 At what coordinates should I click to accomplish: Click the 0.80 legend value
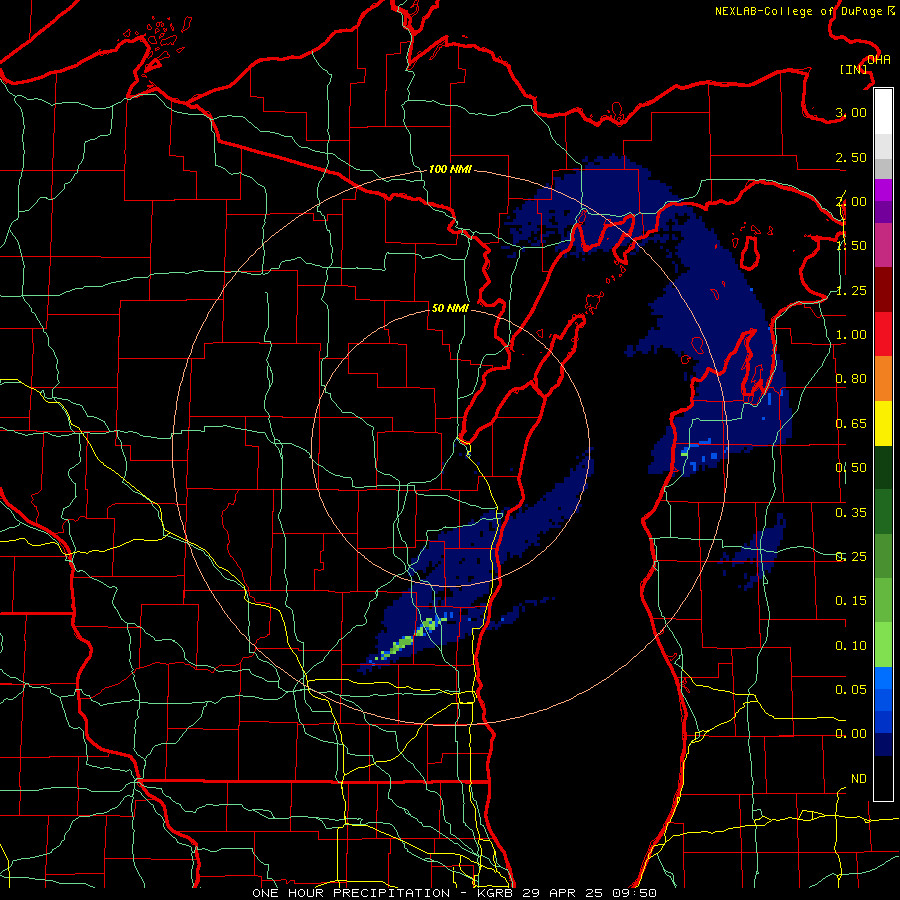[x=851, y=379]
